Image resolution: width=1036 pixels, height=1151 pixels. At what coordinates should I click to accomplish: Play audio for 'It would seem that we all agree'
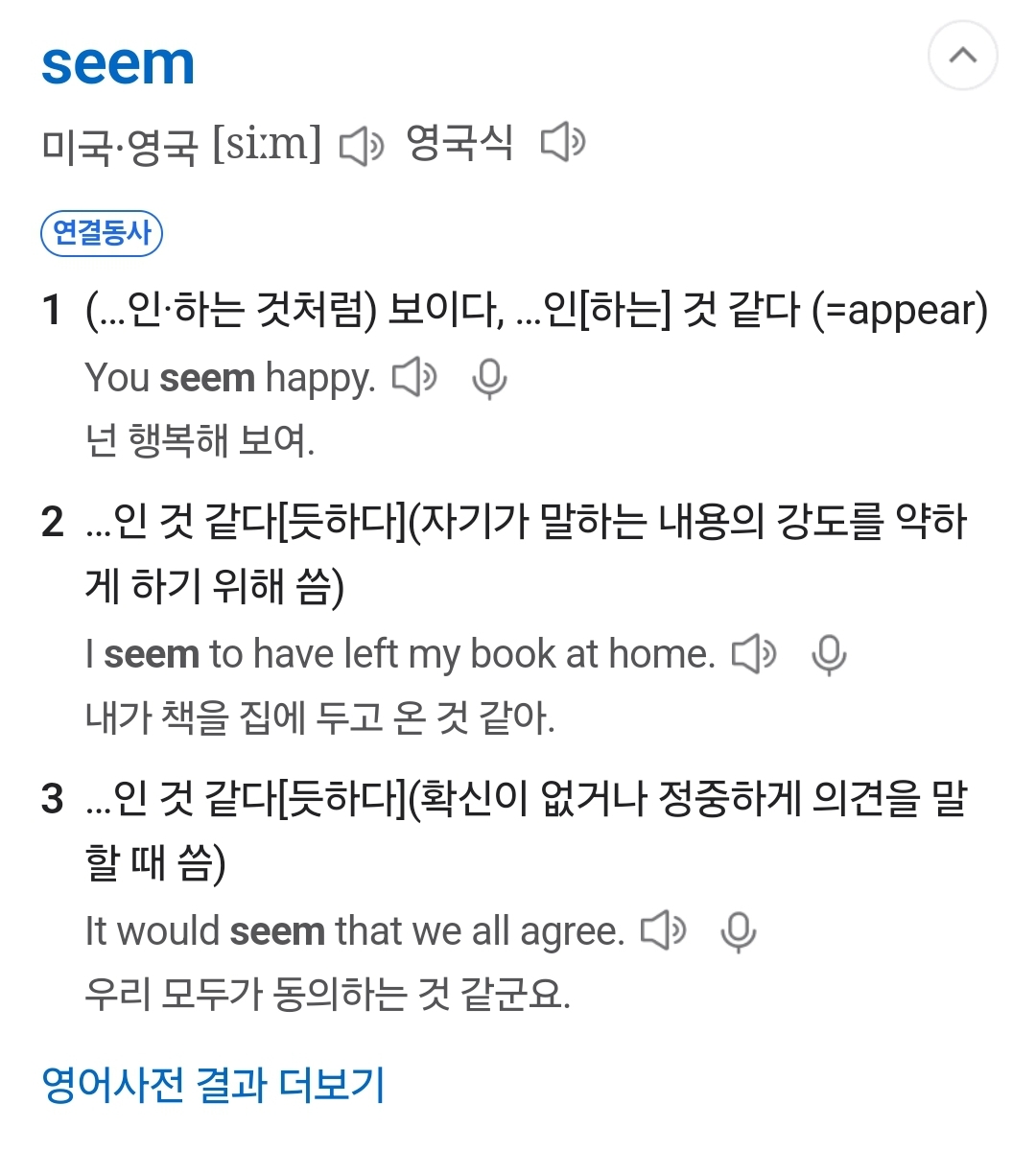tap(664, 930)
